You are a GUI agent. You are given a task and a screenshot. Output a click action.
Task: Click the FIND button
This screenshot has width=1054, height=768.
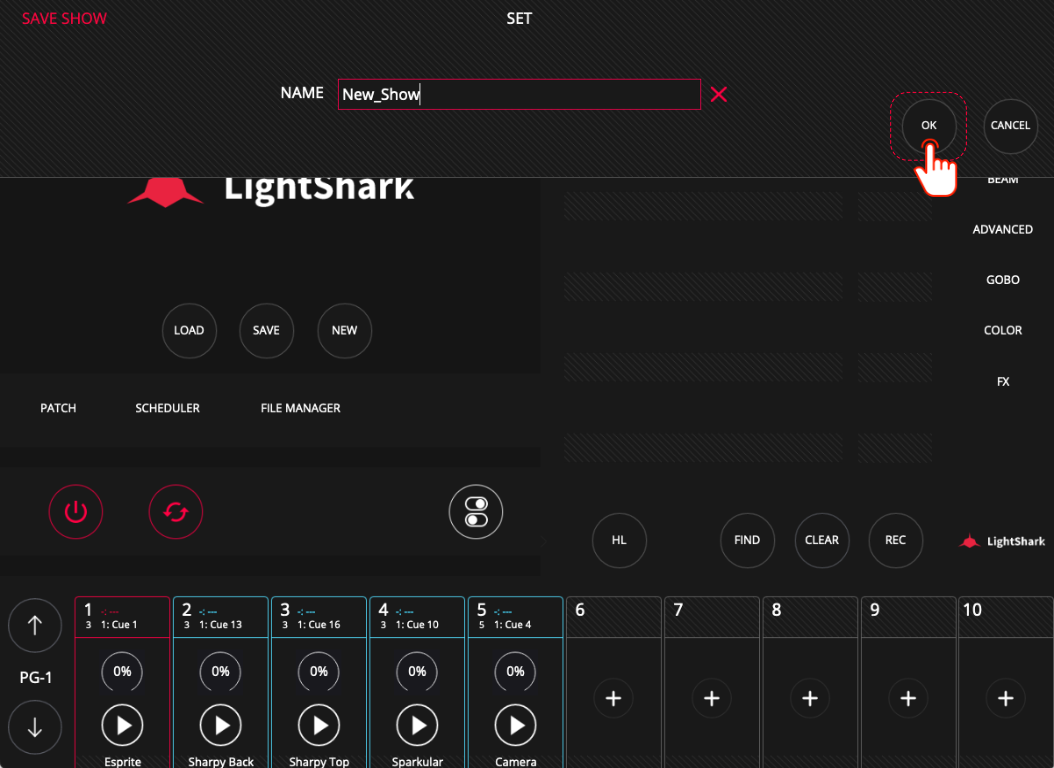(747, 540)
